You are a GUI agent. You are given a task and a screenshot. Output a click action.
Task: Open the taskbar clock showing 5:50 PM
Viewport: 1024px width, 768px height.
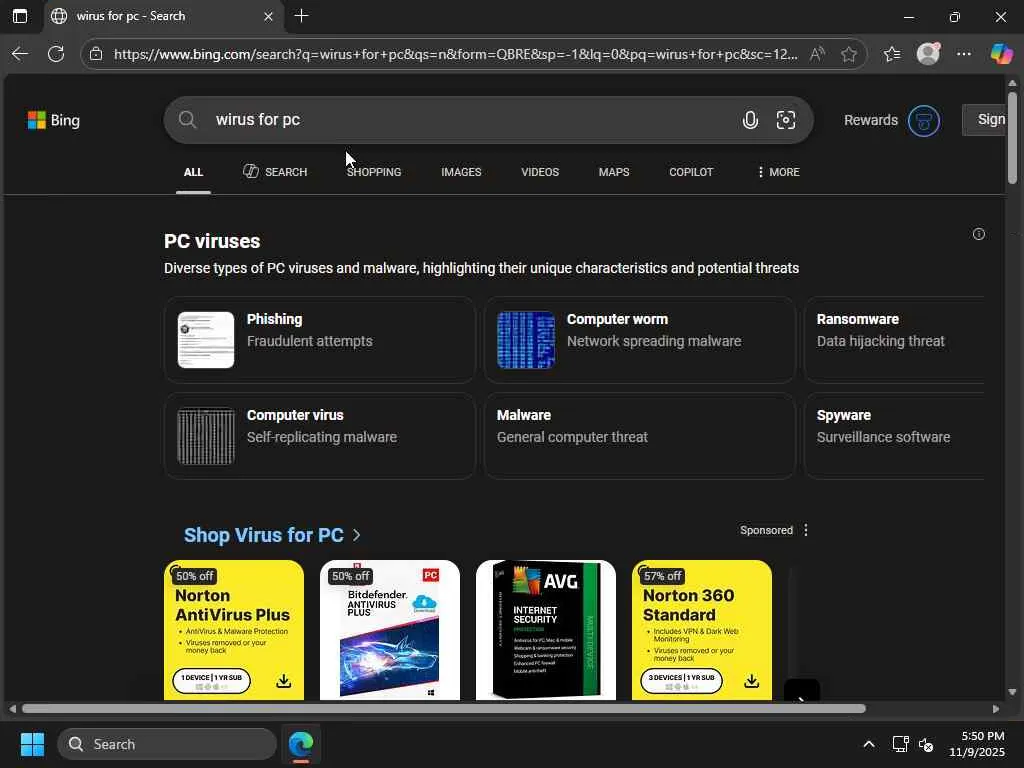coord(976,744)
